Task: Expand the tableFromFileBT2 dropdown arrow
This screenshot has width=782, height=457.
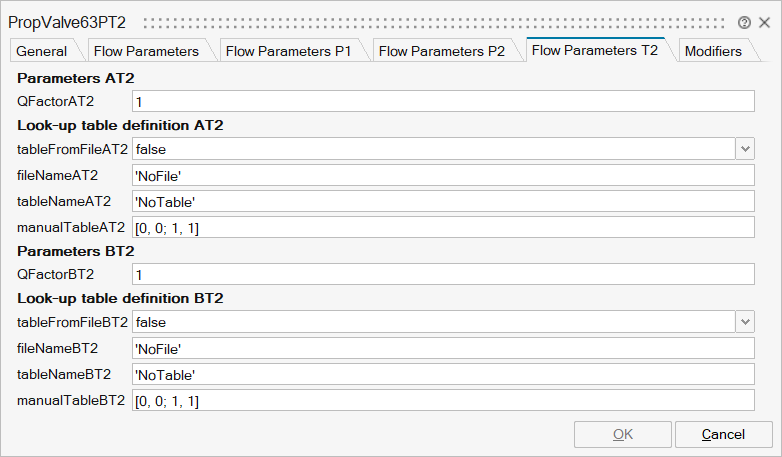Action: click(745, 322)
